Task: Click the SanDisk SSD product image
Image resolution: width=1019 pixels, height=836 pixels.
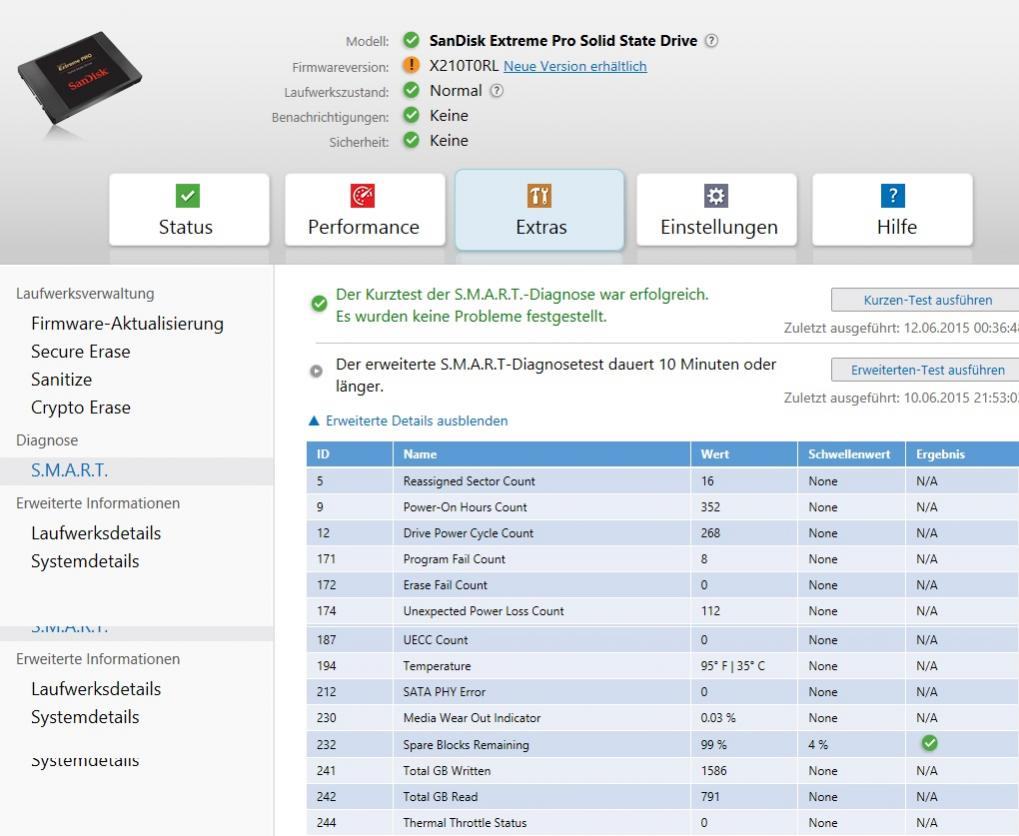Action: pyautogui.click(x=78, y=79)
